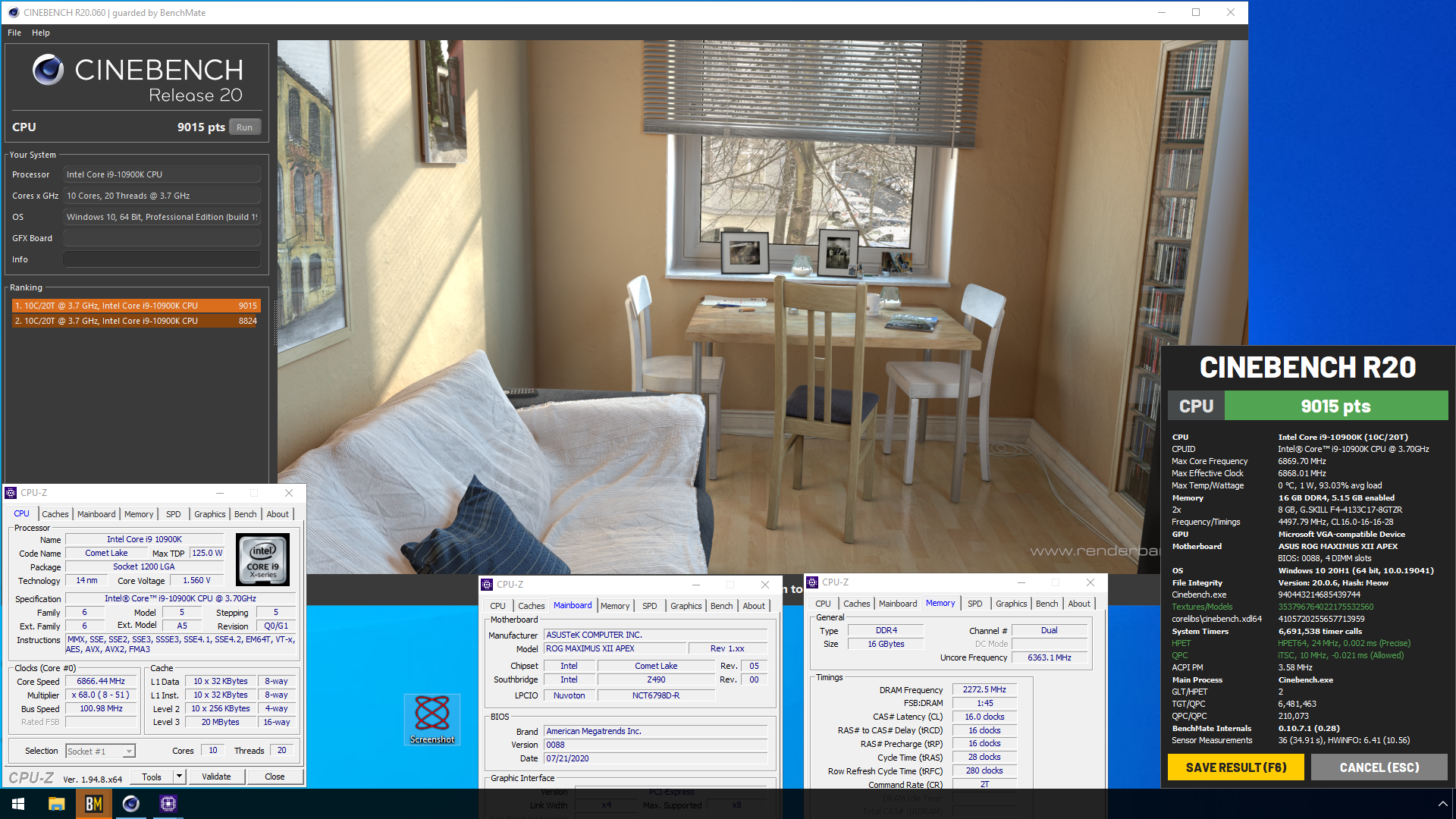Open Memory tab in left CPU-Z window
1456x819 pixels.
click(x=139, y=514)
